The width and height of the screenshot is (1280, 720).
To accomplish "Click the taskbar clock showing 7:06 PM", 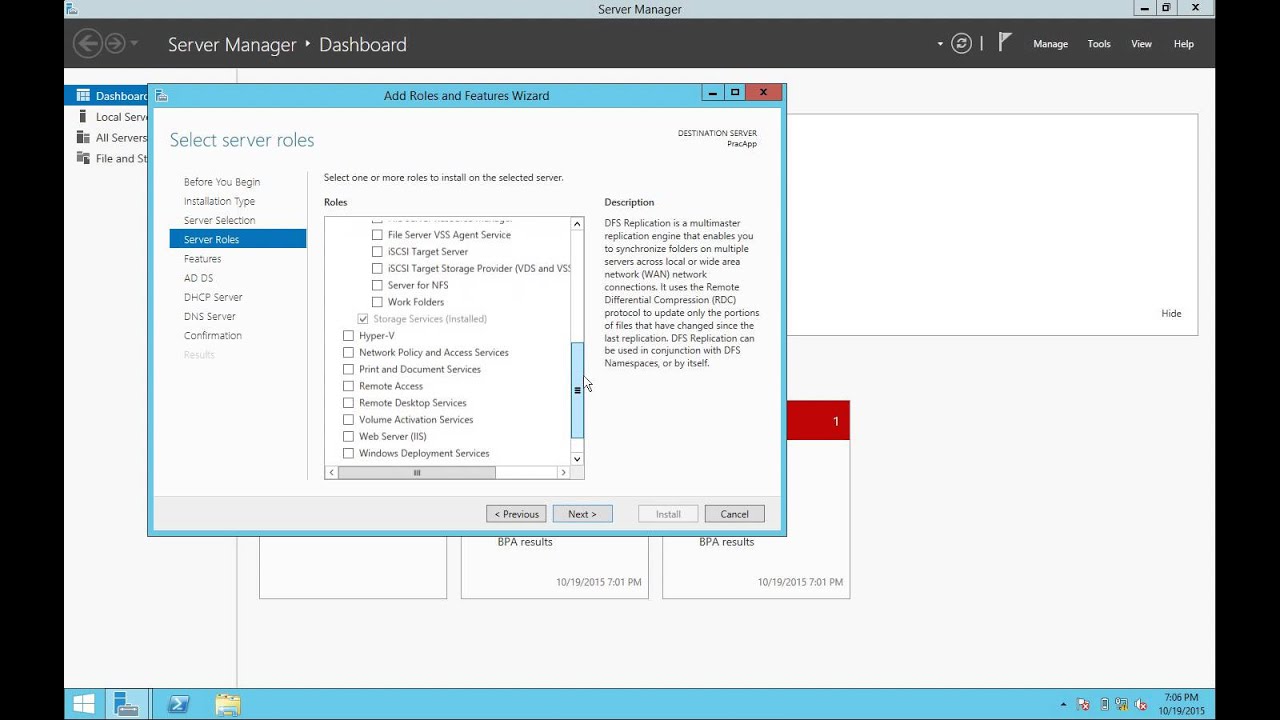I will point(1182,704).
